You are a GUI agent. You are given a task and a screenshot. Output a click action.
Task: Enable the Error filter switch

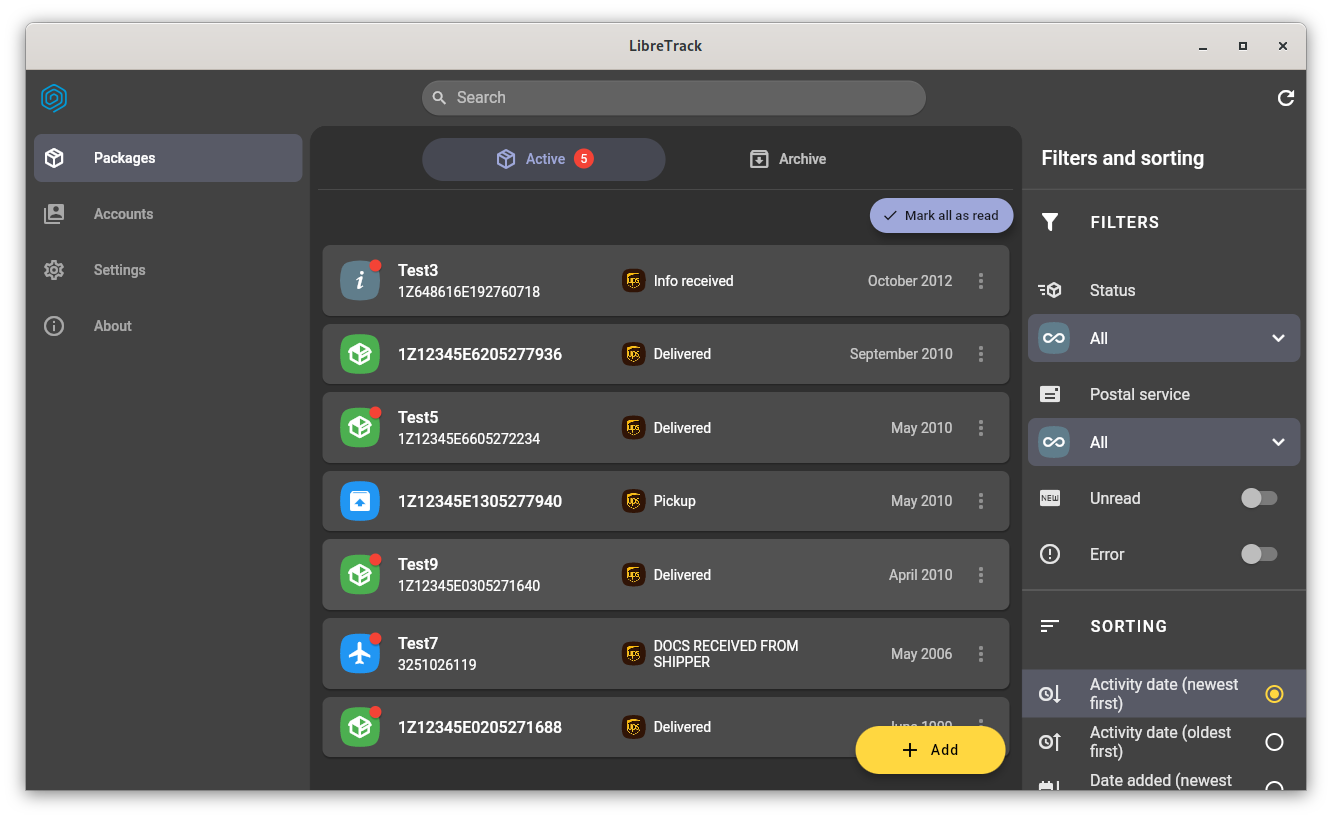pyautogui.click(x=1260, y=554)
